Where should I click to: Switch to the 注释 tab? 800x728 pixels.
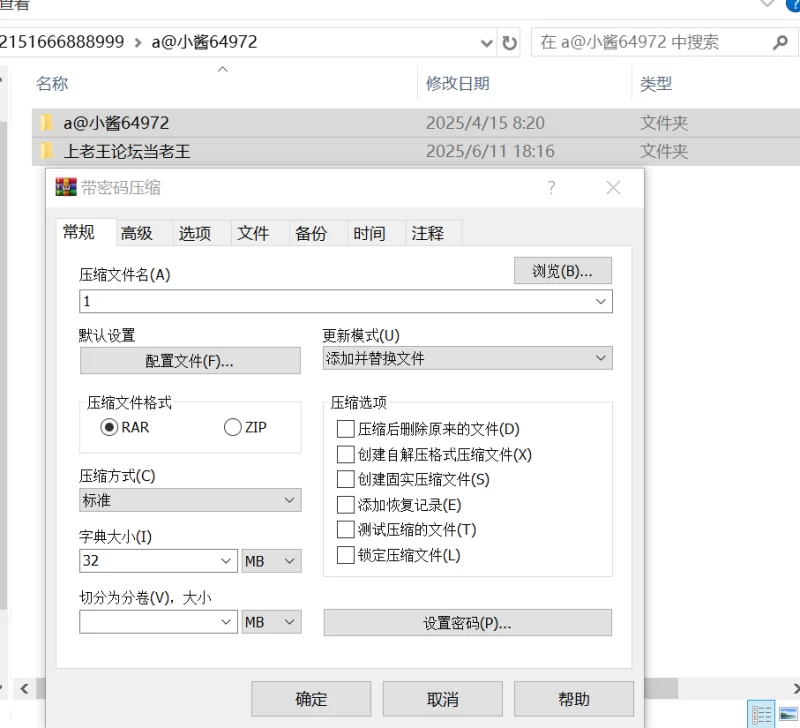click(427, 233)
